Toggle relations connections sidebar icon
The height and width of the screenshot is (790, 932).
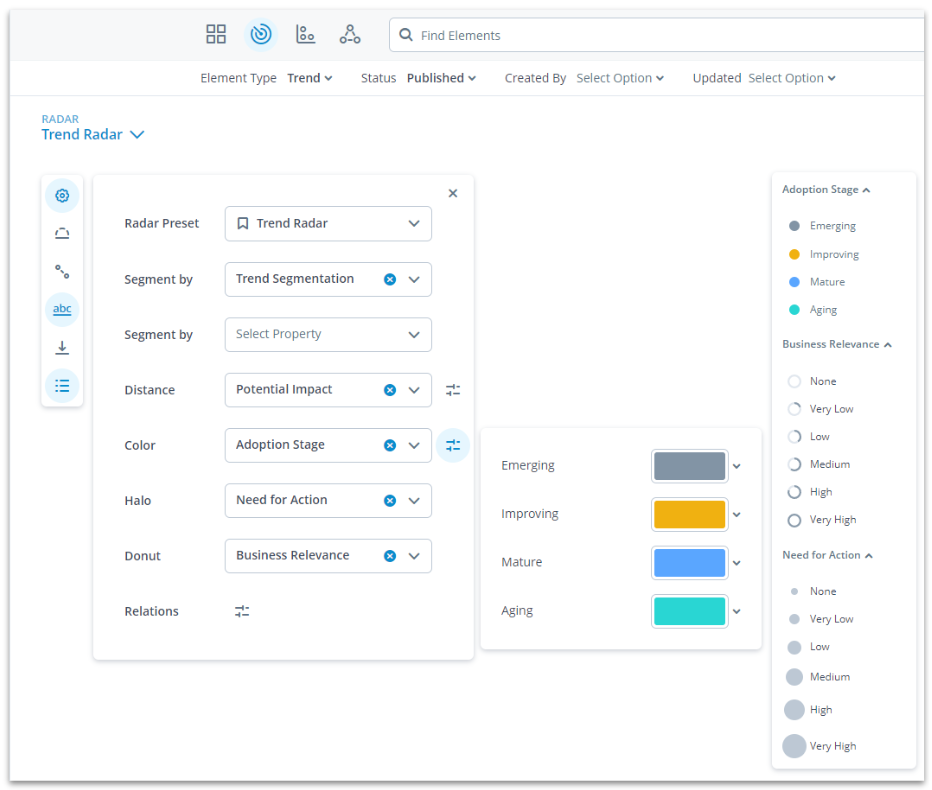pyautogui.click(x=62, y=272)
